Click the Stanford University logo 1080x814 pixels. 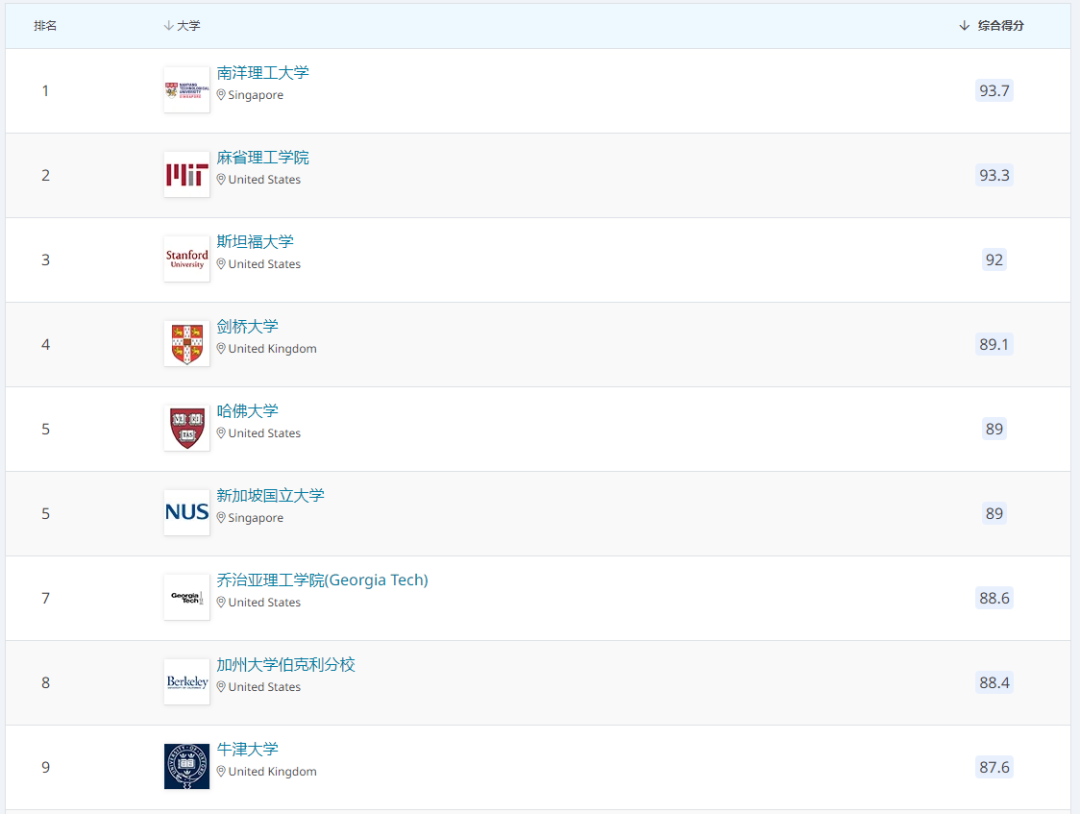pos(187,259)
